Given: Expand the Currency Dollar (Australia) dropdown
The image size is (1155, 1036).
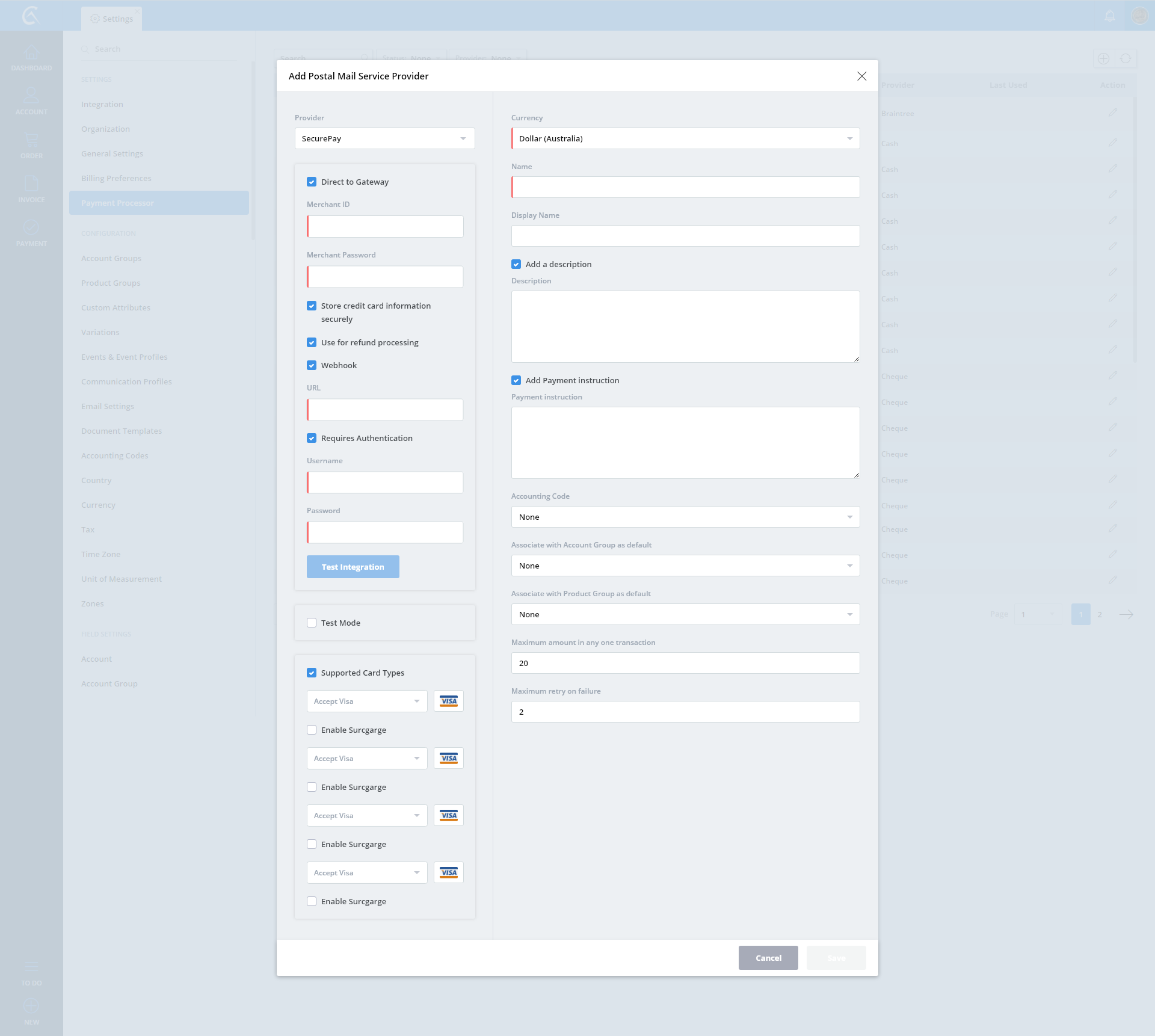Looking at the screenshot, I should point(685,138).
